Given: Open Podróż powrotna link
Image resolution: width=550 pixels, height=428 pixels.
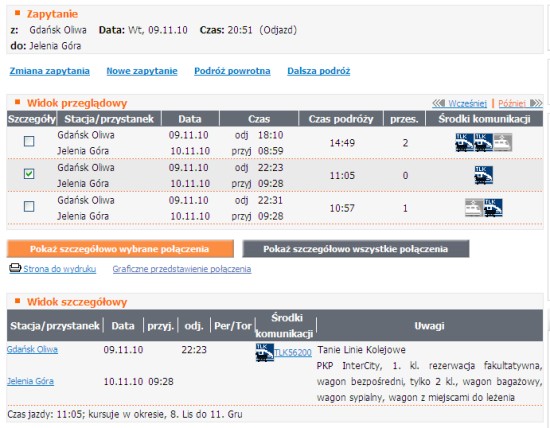Looking at the screenshot, I should 232,71.
